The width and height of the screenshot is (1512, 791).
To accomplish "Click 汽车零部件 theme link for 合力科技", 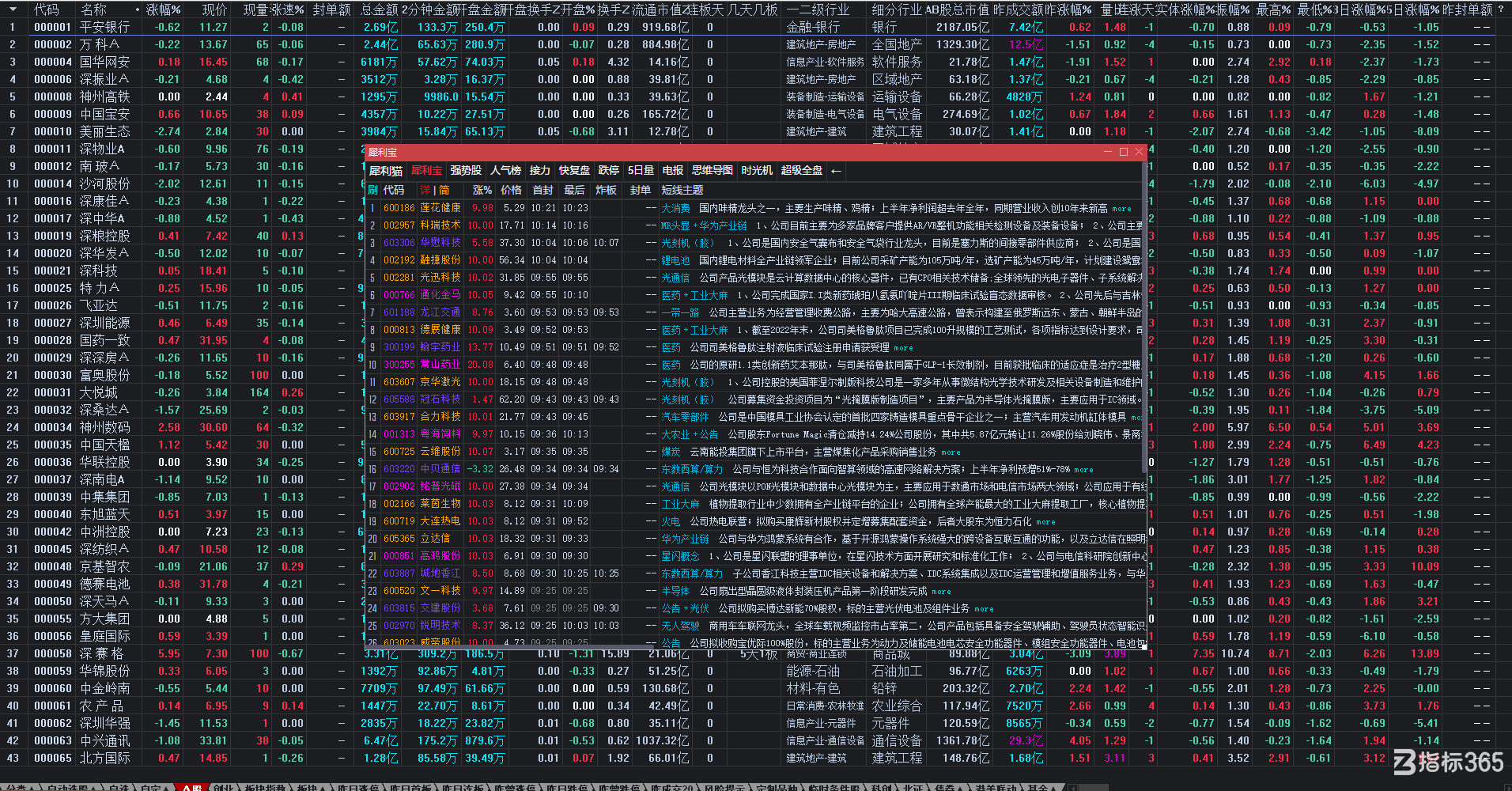I will [x=685, y=417].
